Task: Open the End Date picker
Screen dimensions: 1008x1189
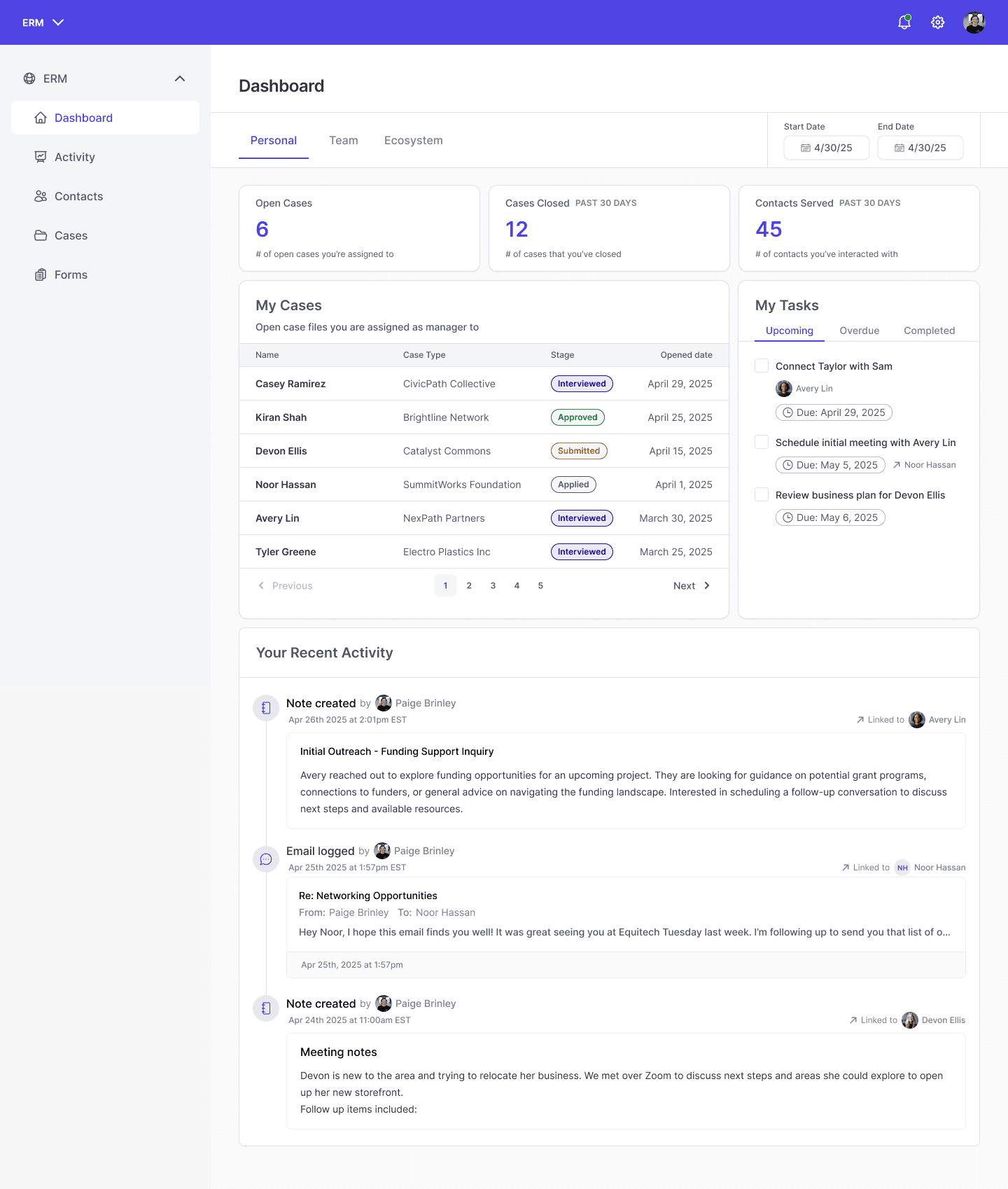Action: click(x=920, y=148)
